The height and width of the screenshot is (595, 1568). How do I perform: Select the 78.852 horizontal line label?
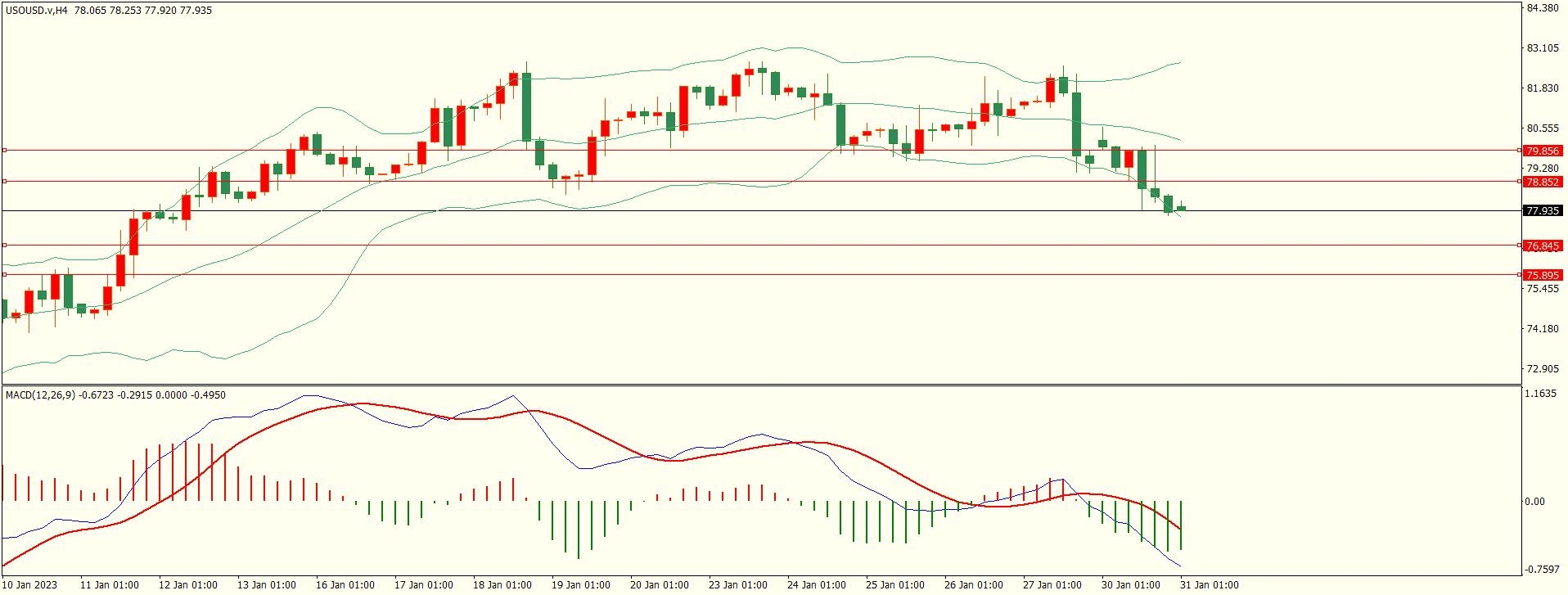tap(1542, 182)
